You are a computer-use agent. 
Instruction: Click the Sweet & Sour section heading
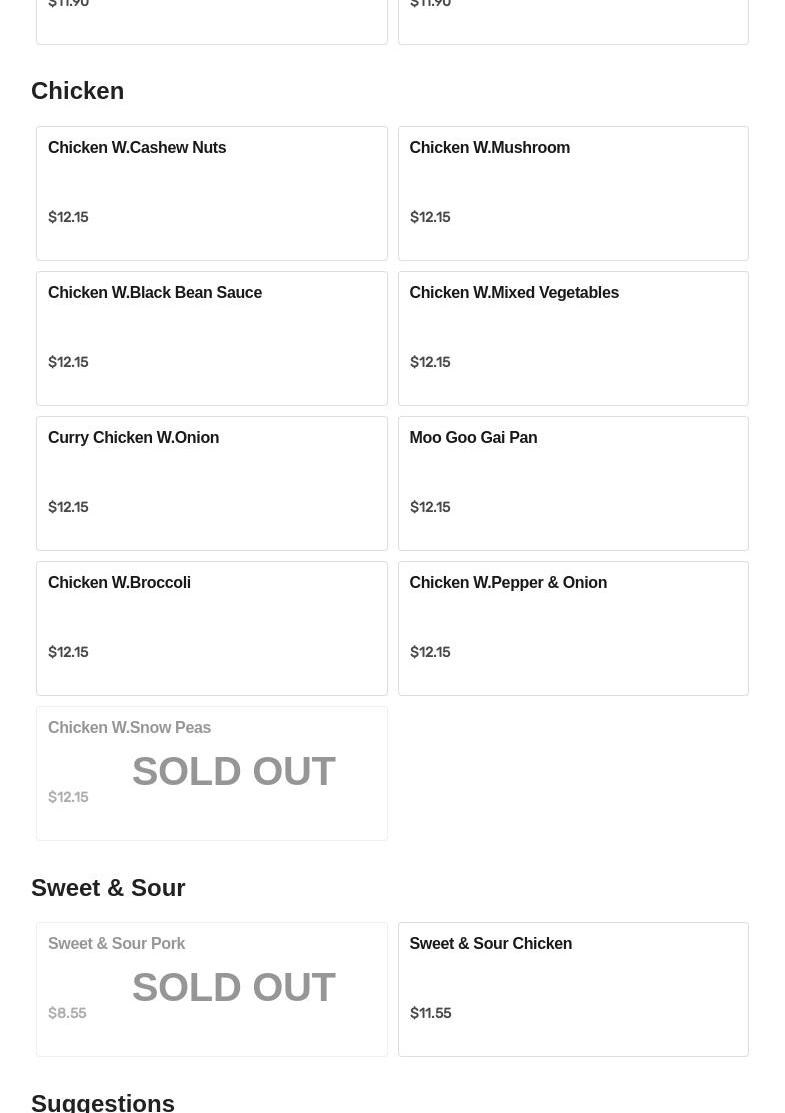click(108, 888)
